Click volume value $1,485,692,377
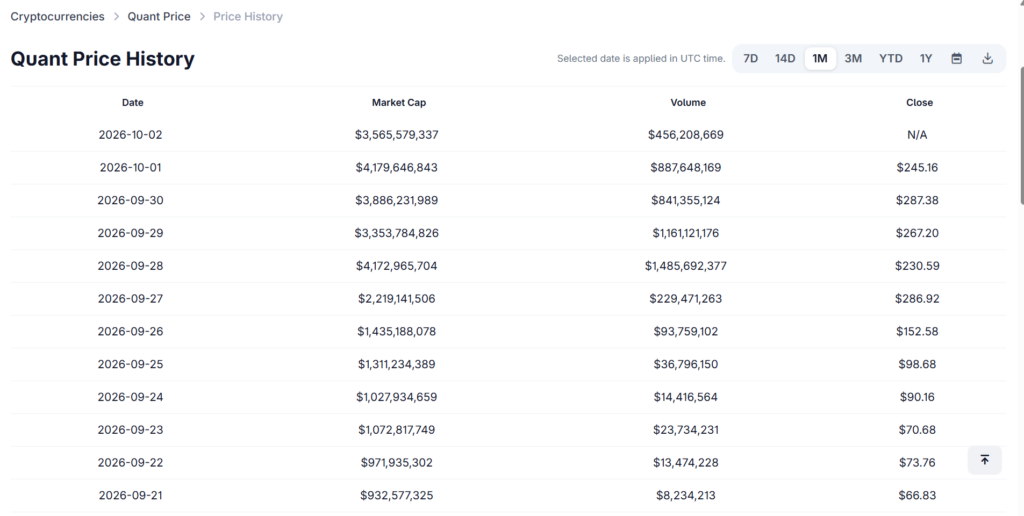The width and height of the screenshot is (1024, 516). (686, 266)
